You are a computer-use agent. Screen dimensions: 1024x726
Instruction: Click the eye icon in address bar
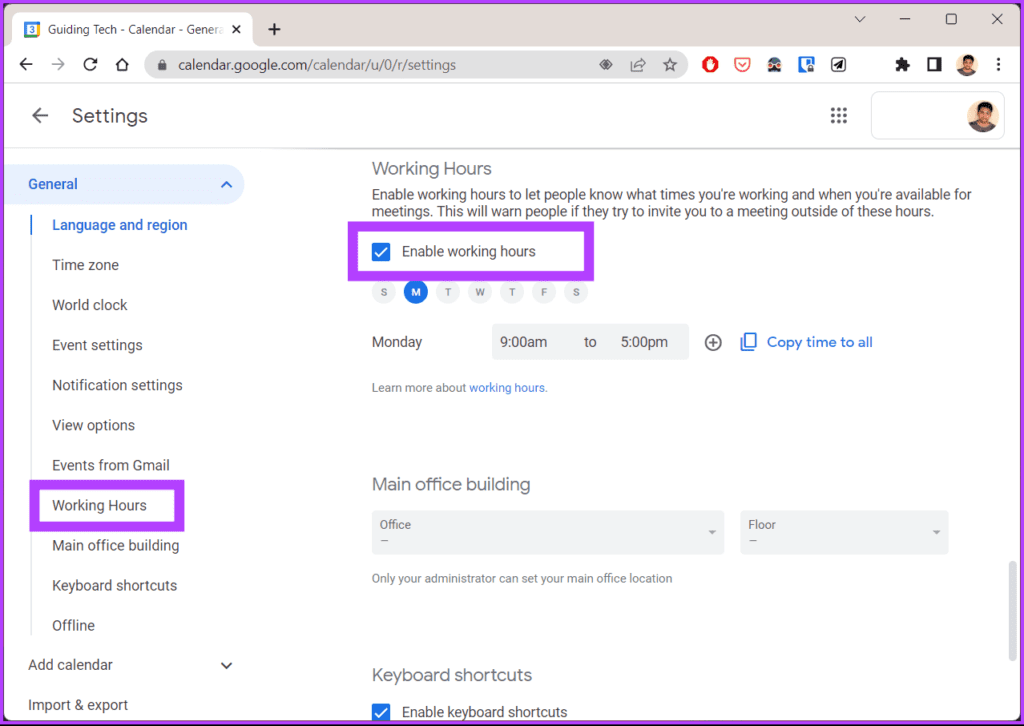(606, 65)
